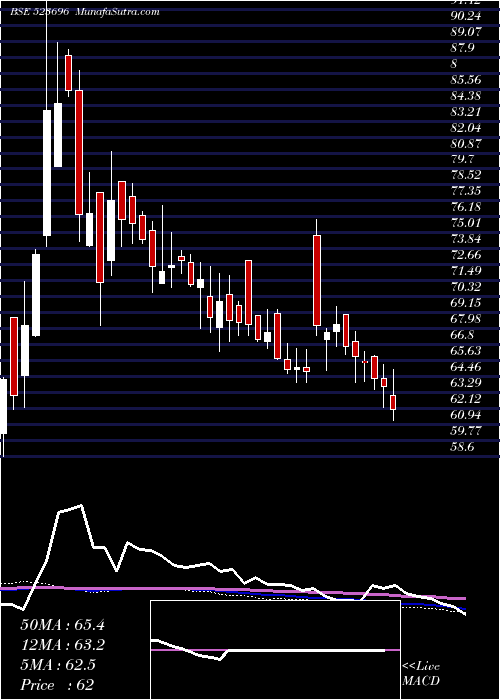This screenshot has height=700, width=500.
Task: Click the 50MA : 65.4 readout
Action: click(62, 625)
